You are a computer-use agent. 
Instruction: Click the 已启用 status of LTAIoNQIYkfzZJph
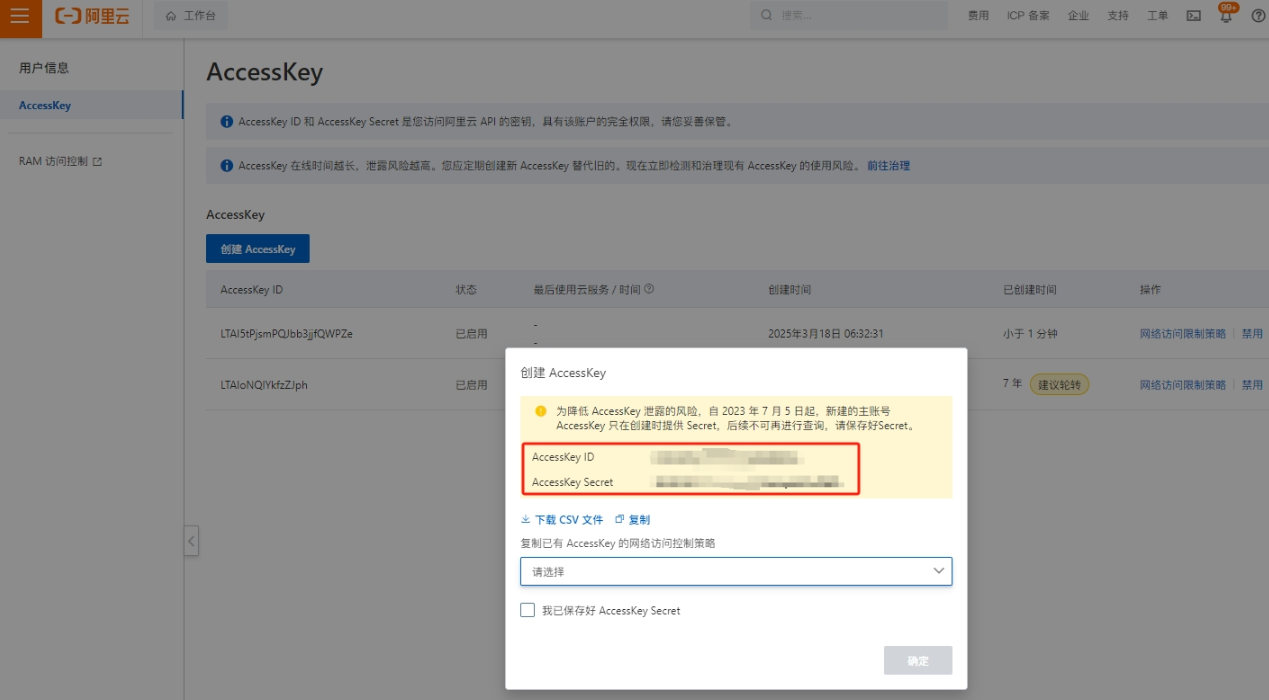[x=472, y=385]
